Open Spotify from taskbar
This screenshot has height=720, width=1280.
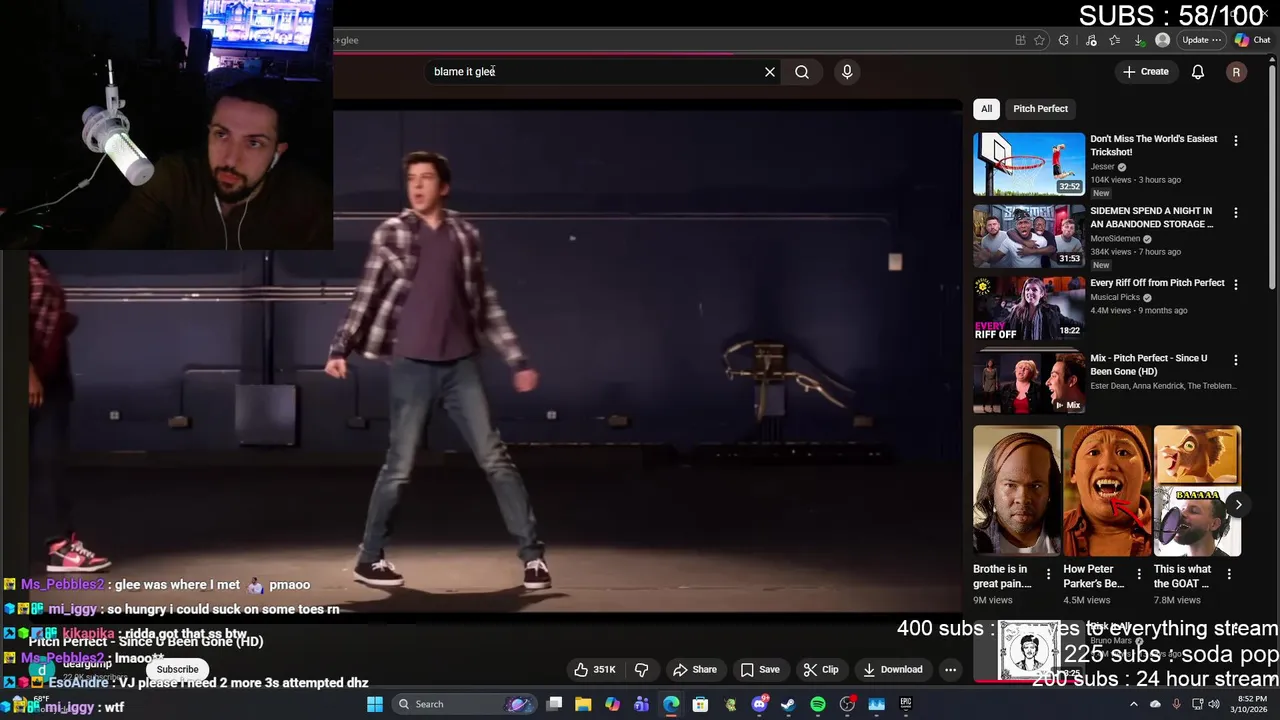[818, 704]
